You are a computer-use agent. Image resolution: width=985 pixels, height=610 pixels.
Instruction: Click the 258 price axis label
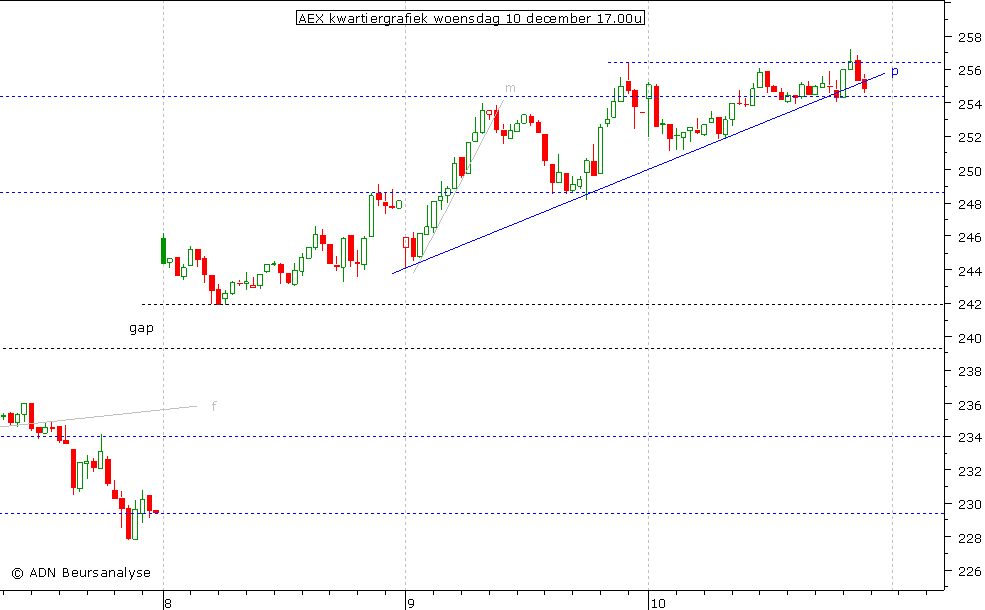969,37
